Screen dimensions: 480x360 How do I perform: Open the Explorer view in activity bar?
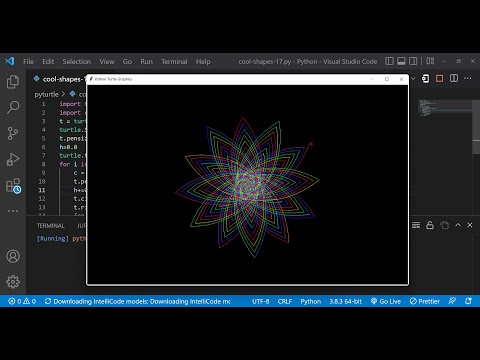click(13, 82)
